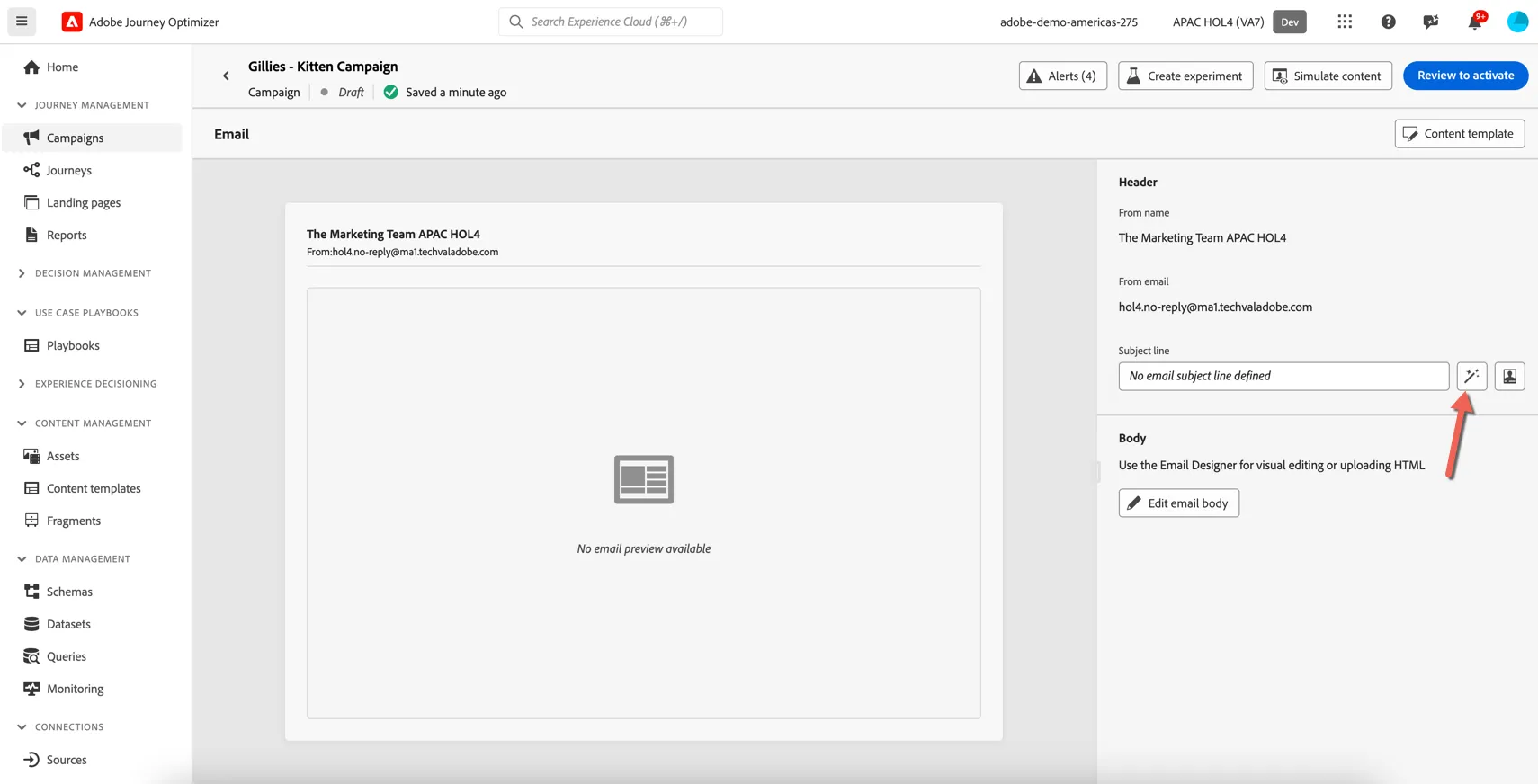Viewport: 1538px width, 784px height.
Task: Collapse the Use Case Playbooks section
Action: click(x=77, y=313)
